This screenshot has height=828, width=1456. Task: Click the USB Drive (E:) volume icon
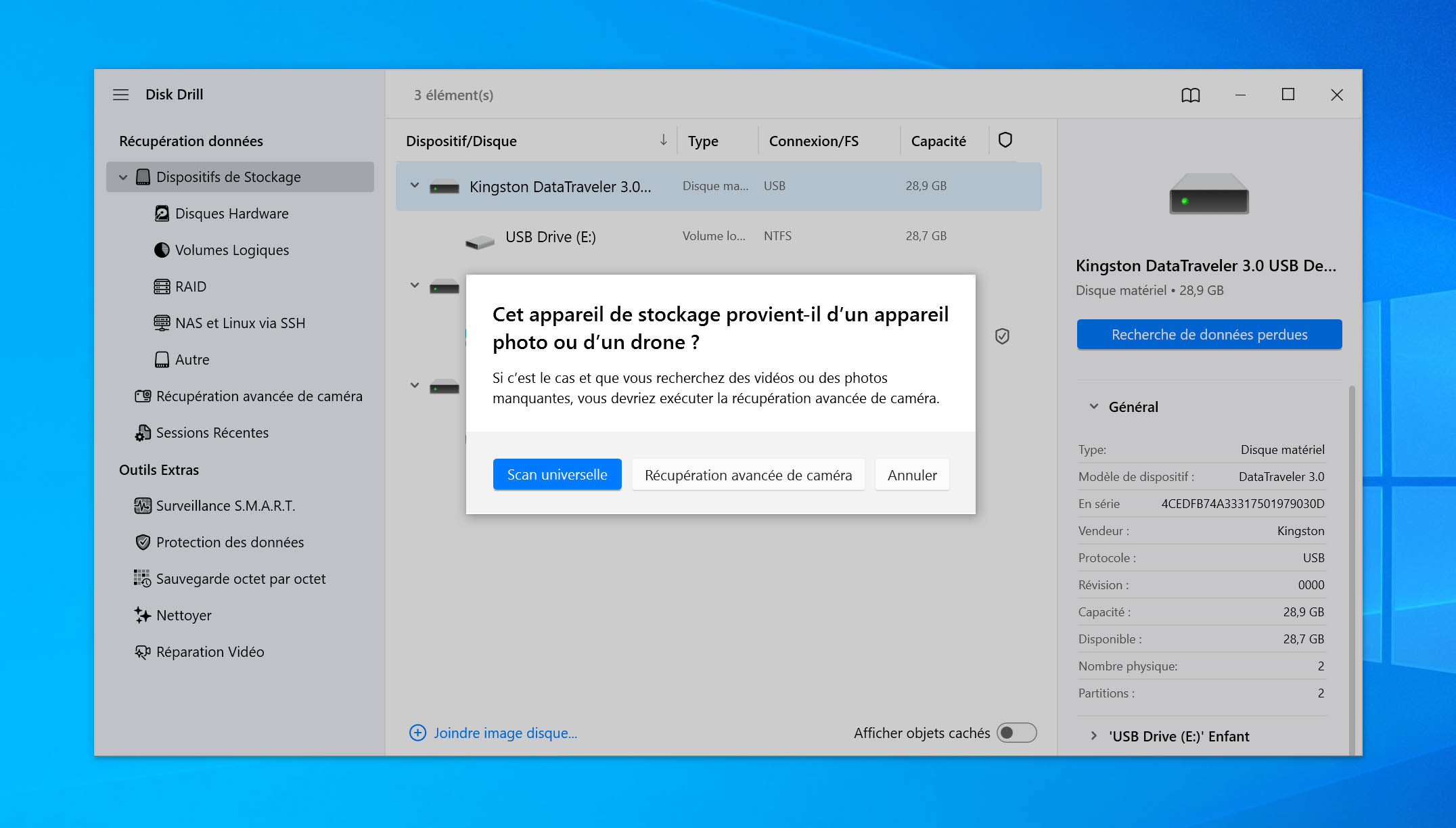480,241
